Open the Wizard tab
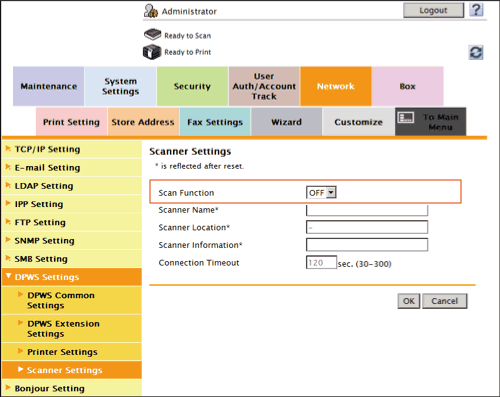Viewport: 500px width, 397px height. (x=287, y=122)
